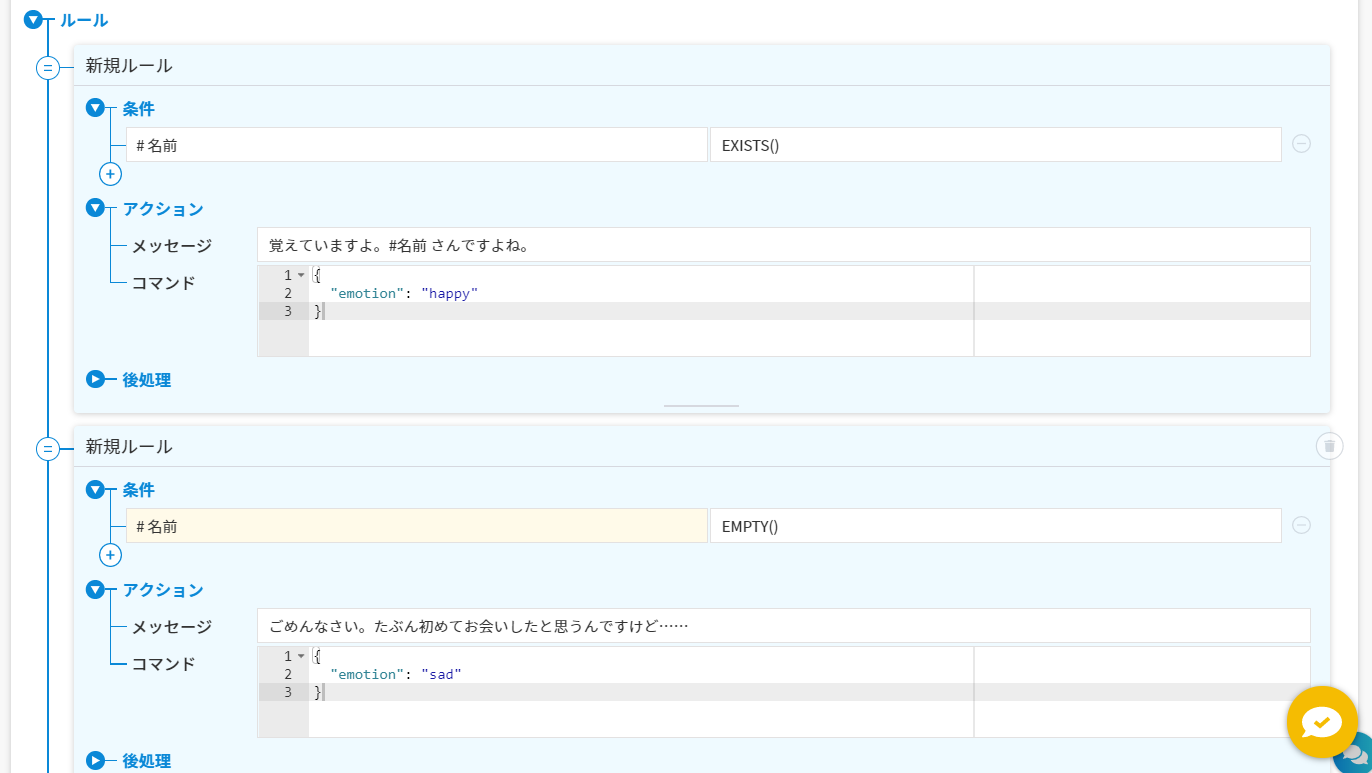Image resolution: width=1372 pixels, height=773 pixels.
Task: Remove the EMPTY() condition row with minus icon
Action: [x=1301, y=525]
